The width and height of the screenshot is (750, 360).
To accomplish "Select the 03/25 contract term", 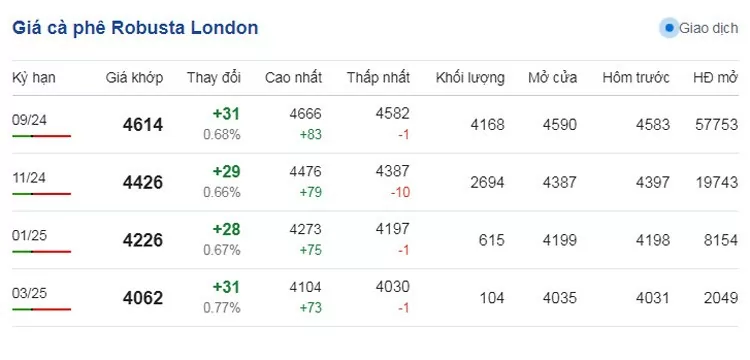I will click(29, 293).
